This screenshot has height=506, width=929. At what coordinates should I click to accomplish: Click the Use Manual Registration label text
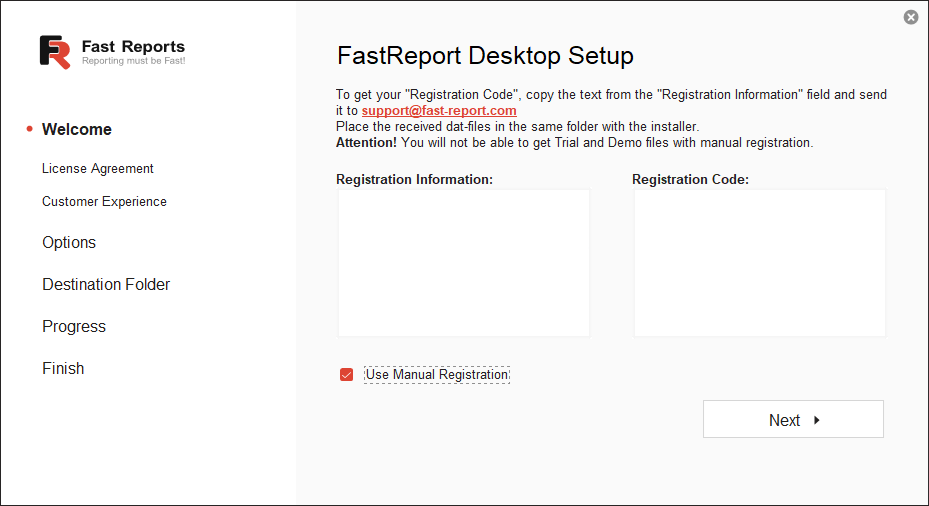coord(437,375)
